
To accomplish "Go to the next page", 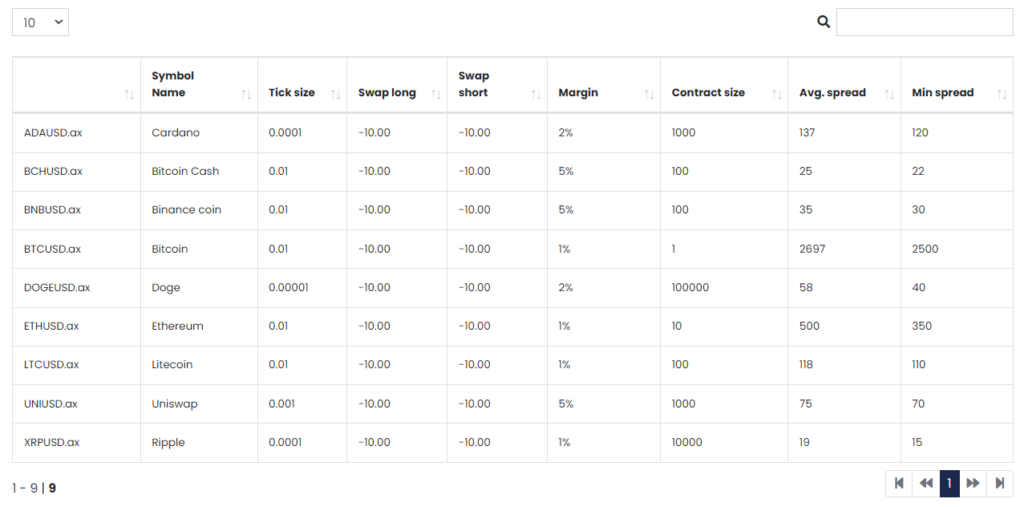I will tap(973, 483).
